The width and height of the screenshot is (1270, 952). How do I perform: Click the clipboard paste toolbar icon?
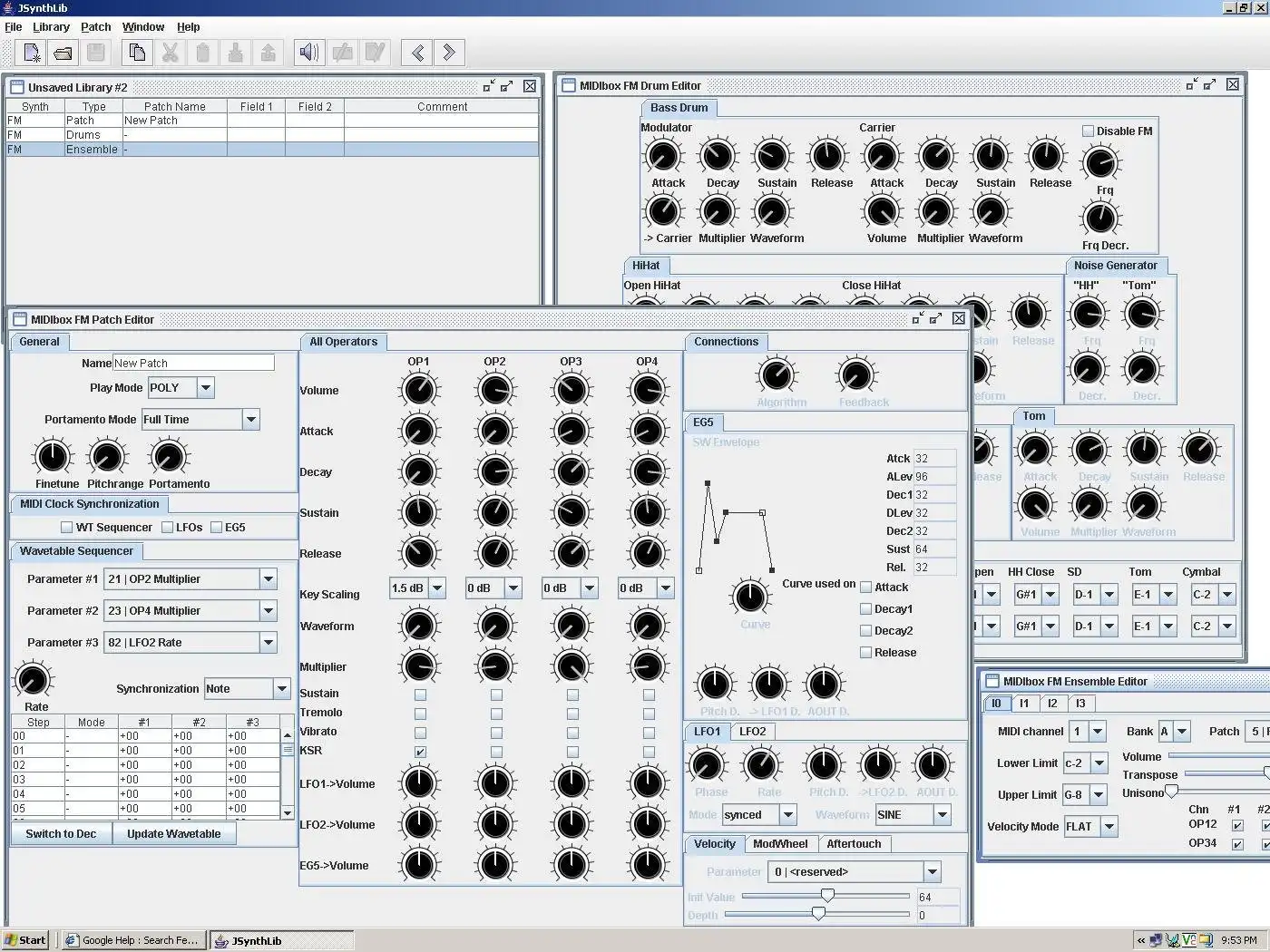pyautogui.click(x=202, y=53)
